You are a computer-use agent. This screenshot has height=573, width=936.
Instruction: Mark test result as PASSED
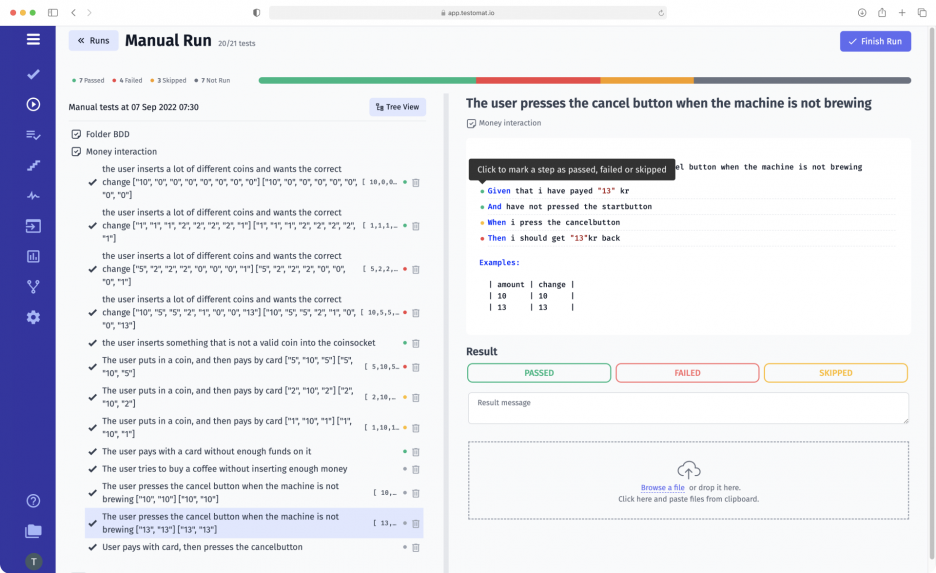(539, 373)
